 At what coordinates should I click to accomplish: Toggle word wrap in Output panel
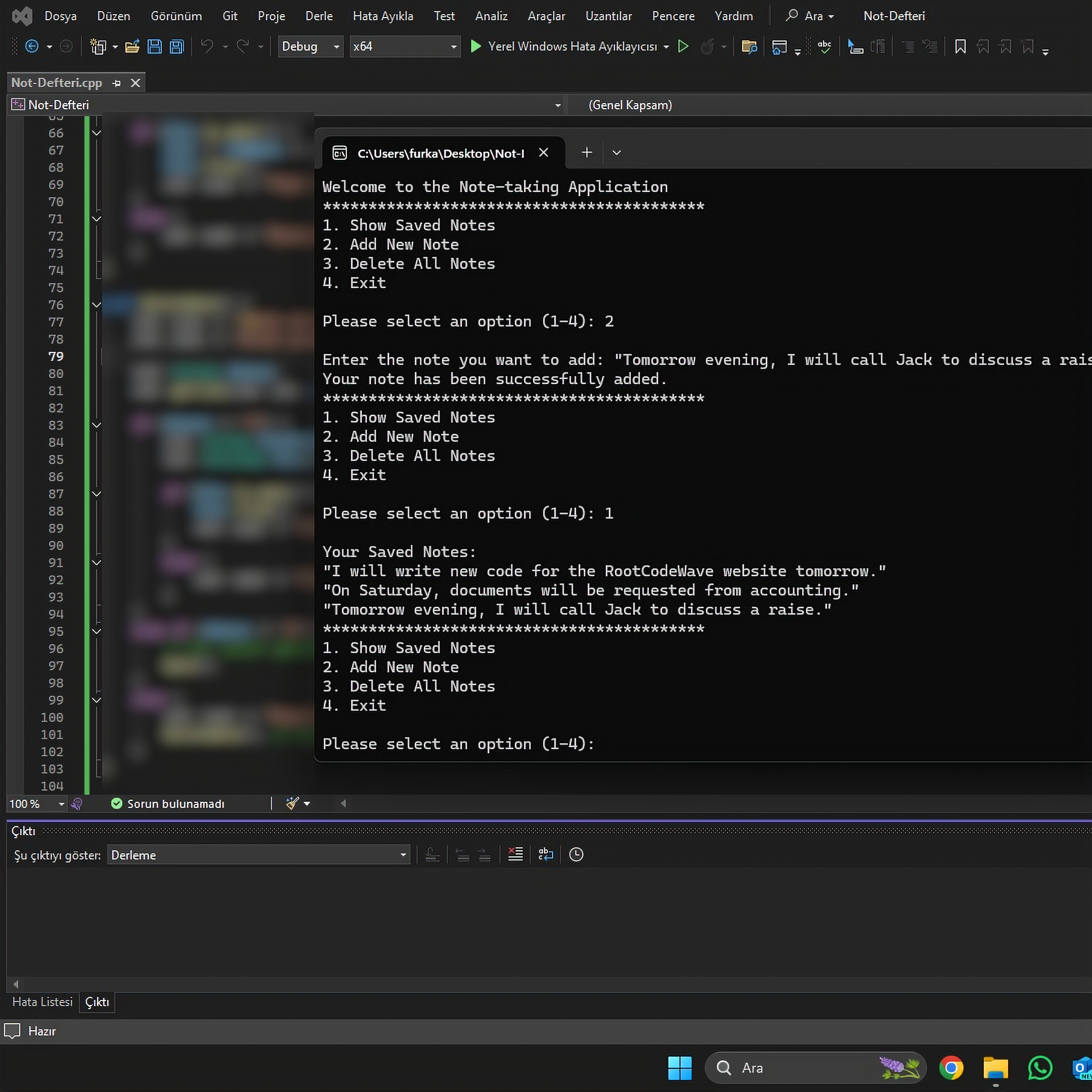[545, 854]
